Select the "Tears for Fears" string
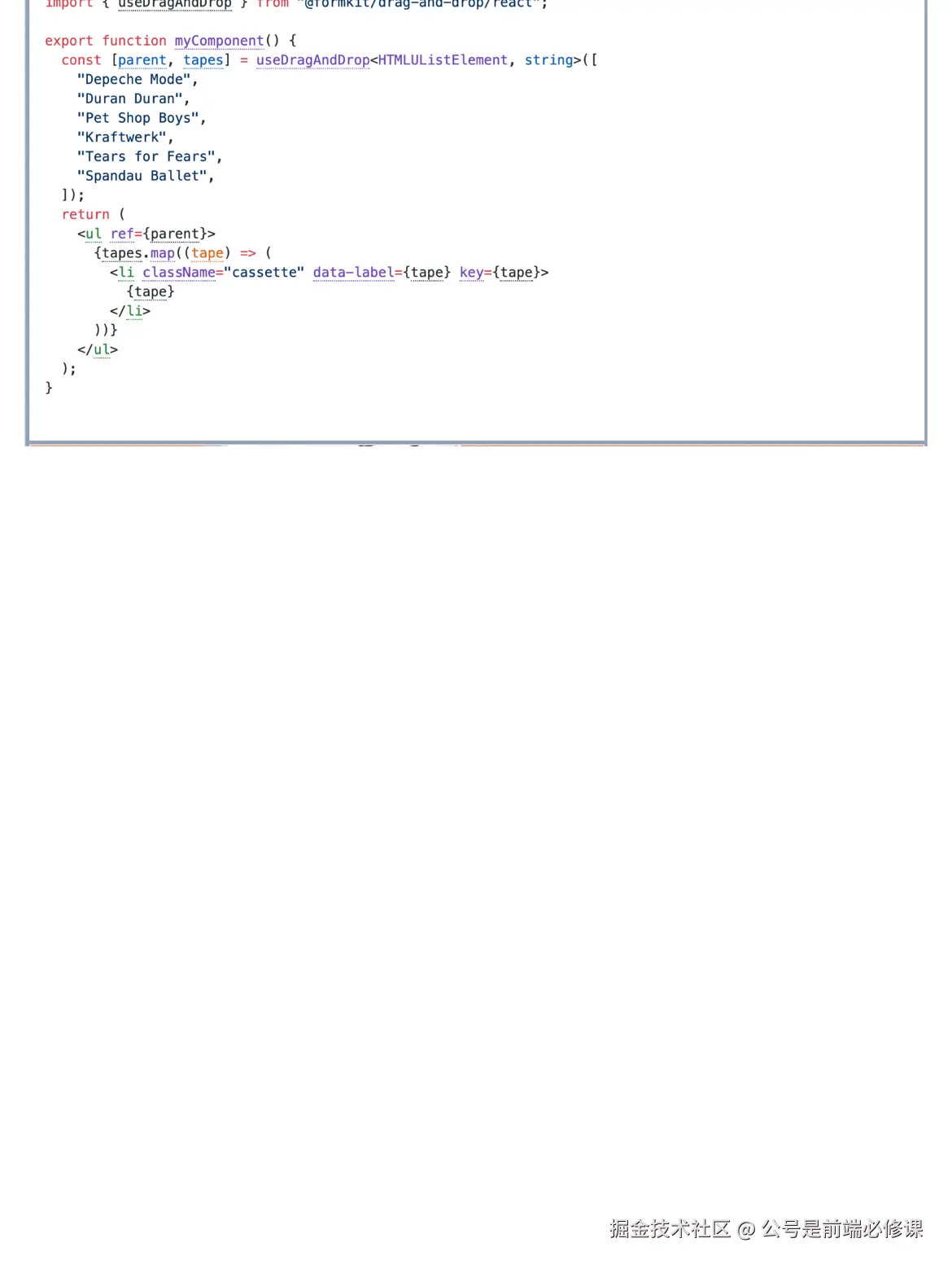 pyautogui.click(x=146, y=157)
